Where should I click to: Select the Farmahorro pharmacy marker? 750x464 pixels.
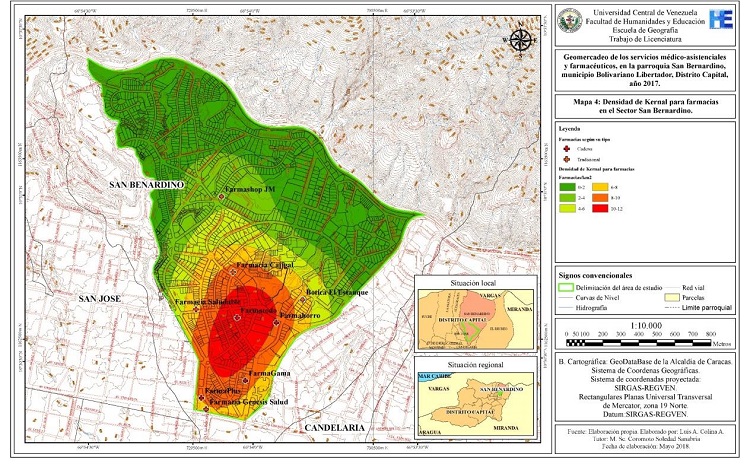(273, 322)
